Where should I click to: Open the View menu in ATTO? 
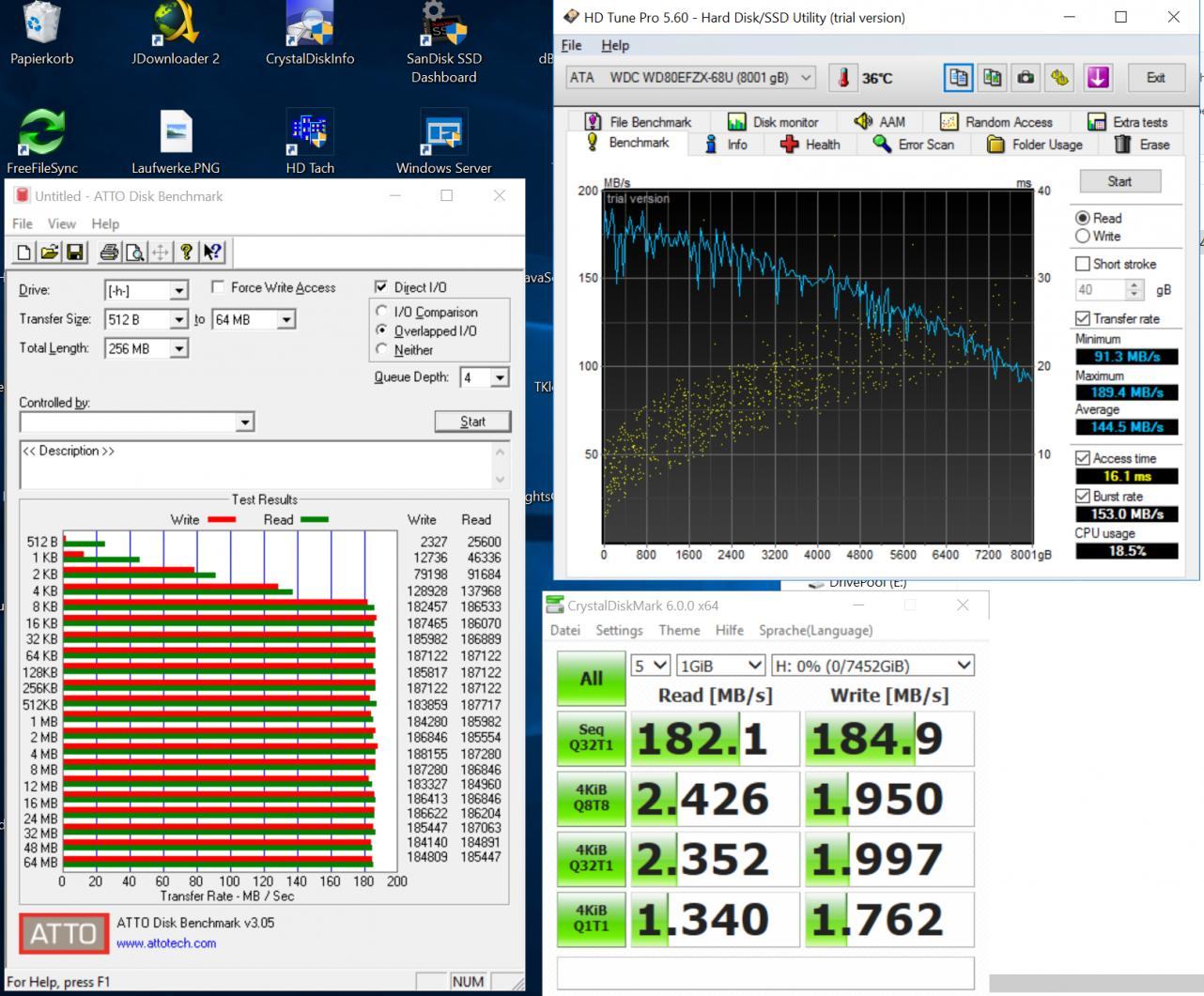(x=62, y=223)
